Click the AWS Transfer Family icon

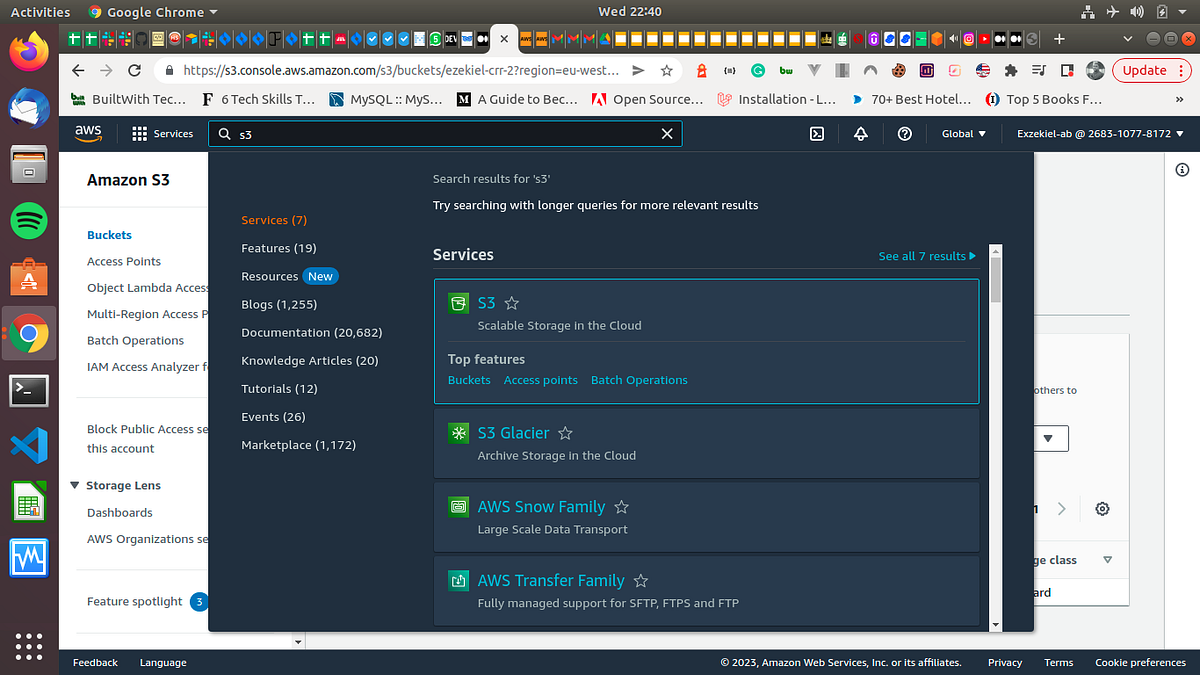pos(459,581)
